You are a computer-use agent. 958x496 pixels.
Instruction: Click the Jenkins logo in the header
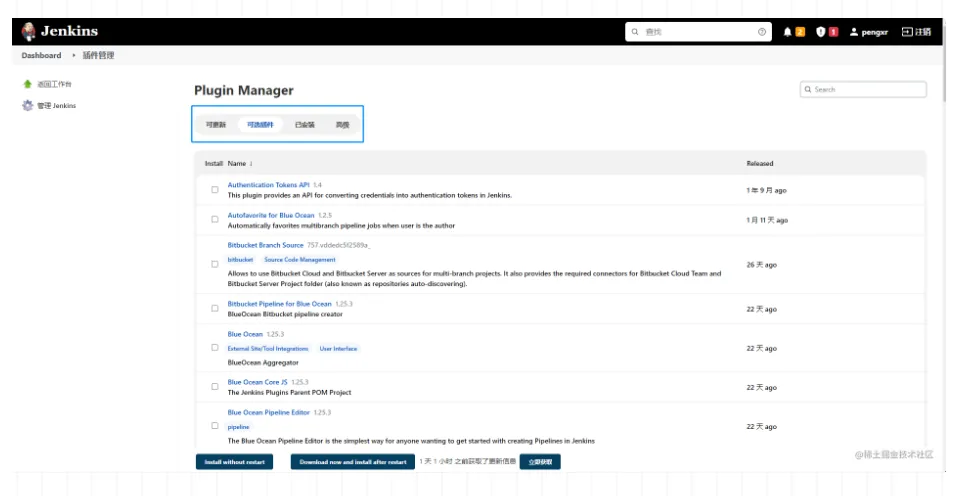tap(60, 31)
